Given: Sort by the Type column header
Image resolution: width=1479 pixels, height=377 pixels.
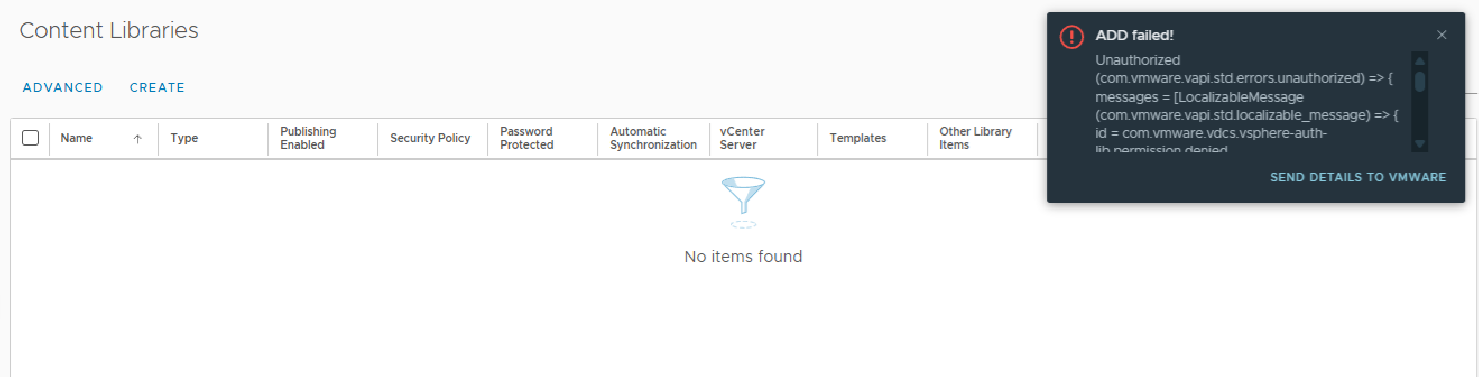Looking at the screenshot, I should point(184,138).
